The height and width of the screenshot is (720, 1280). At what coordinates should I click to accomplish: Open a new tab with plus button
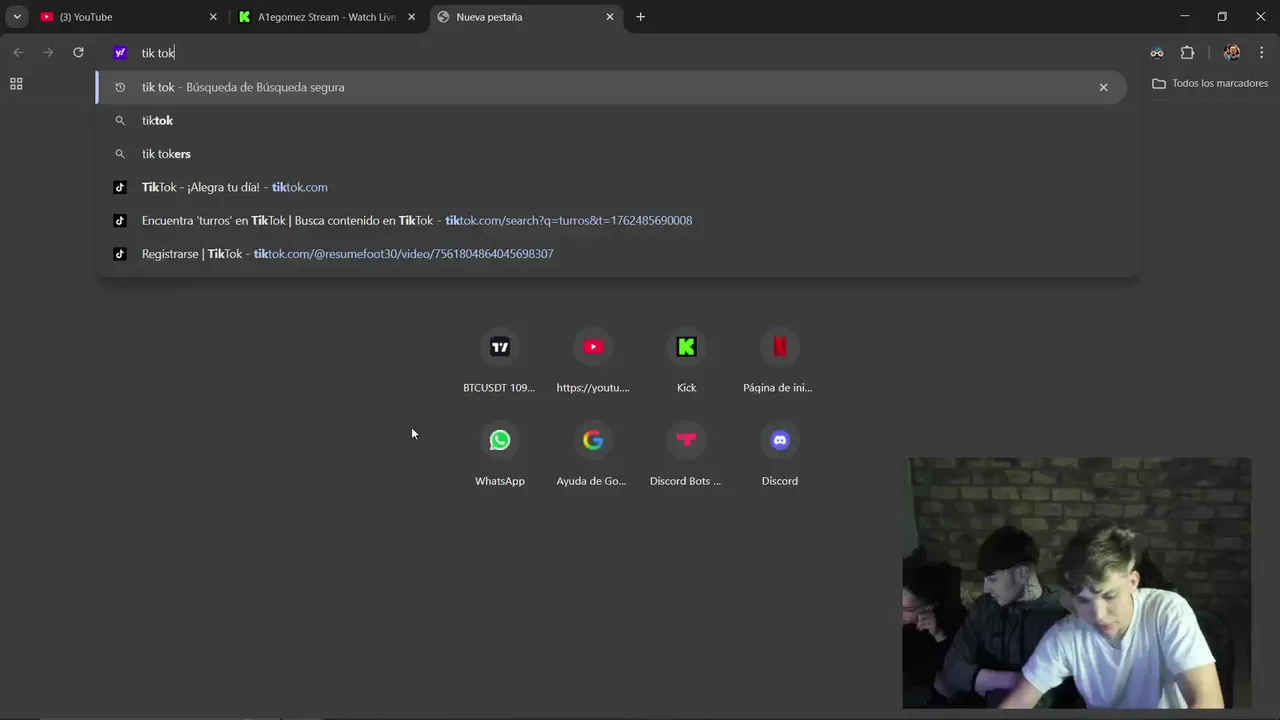coord(641,17)
